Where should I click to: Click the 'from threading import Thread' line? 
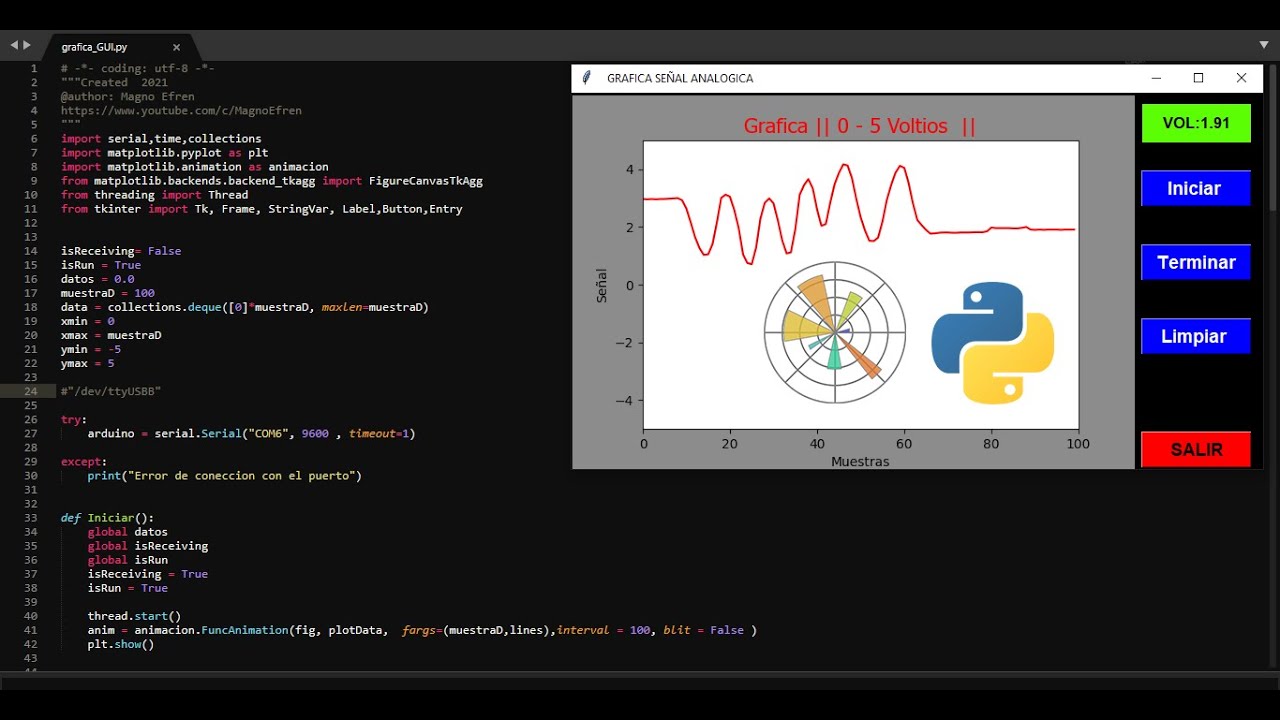154,195
